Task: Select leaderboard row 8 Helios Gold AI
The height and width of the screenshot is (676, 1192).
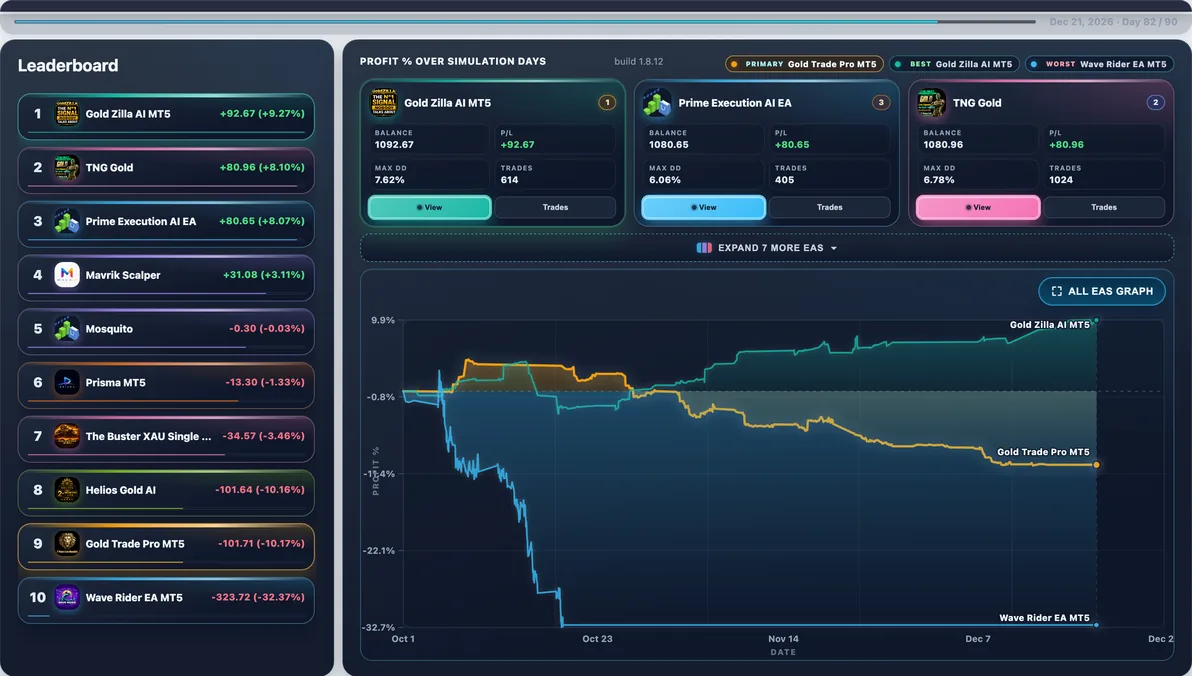Action: [166, 493]
